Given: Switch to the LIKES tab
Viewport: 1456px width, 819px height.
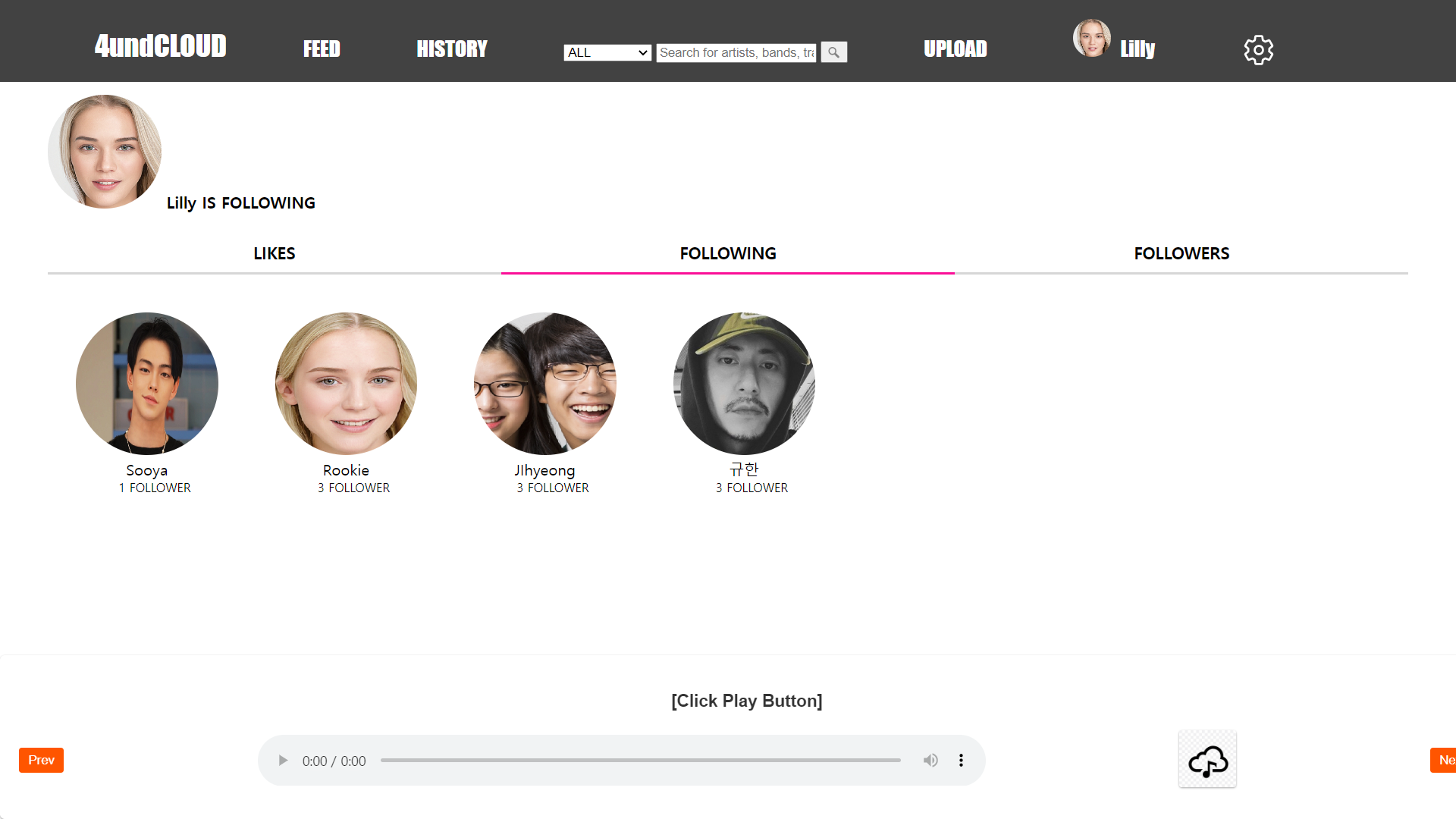Looking at the screenshot, I should (274, 253).
